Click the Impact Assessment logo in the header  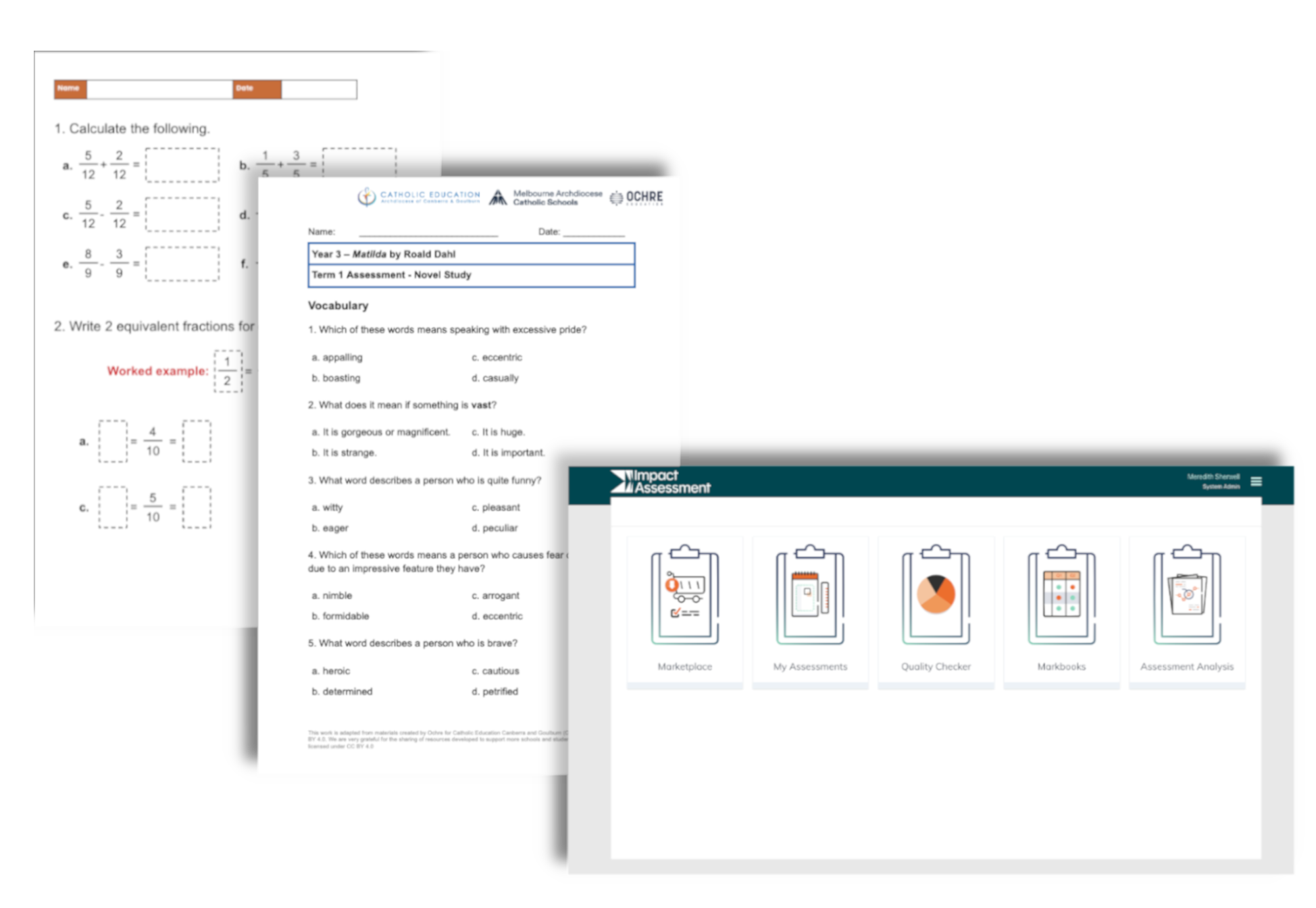pyautogui.click(x=661, y=481)
